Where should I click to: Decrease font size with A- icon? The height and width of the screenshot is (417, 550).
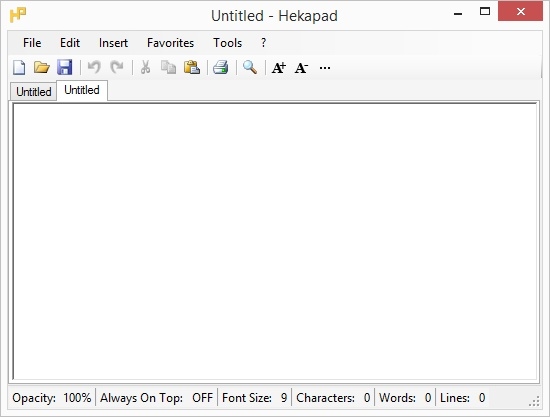[x=301, y=67]
